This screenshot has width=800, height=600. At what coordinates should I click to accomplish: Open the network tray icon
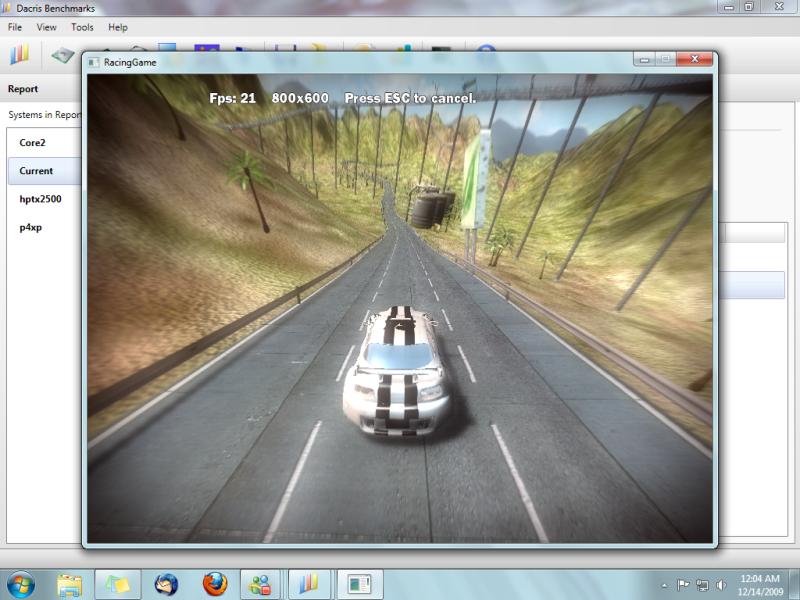coord(703,585)
